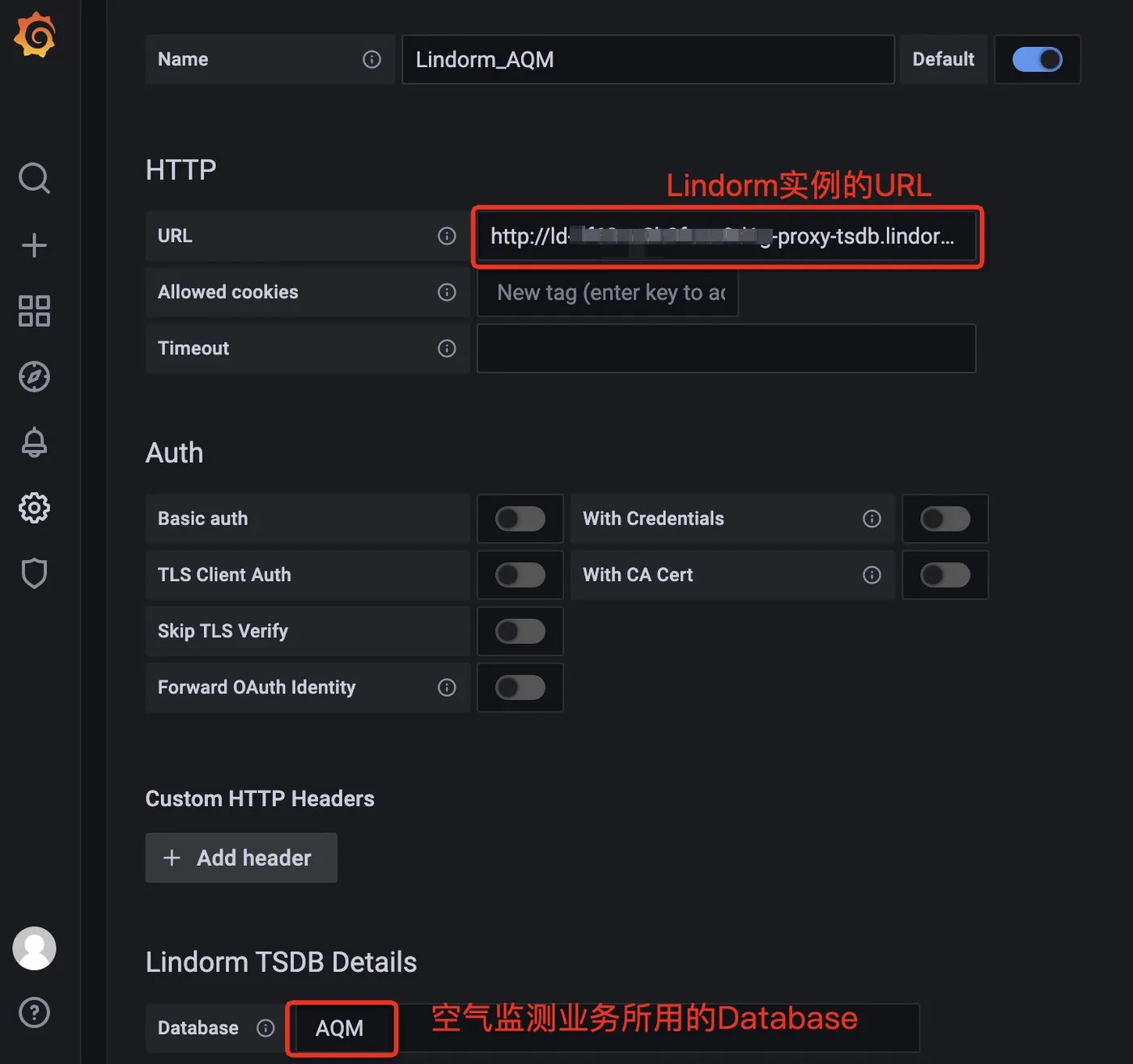
Task: Focus the URL input field
Action: click(727, 236)
